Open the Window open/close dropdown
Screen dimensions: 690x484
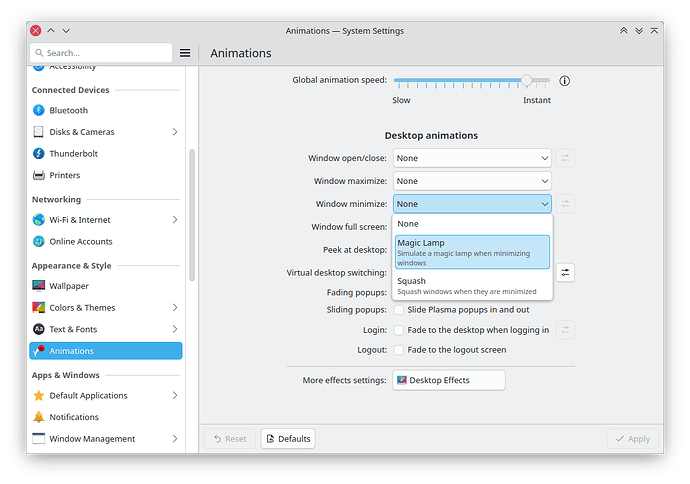(472, 158)
